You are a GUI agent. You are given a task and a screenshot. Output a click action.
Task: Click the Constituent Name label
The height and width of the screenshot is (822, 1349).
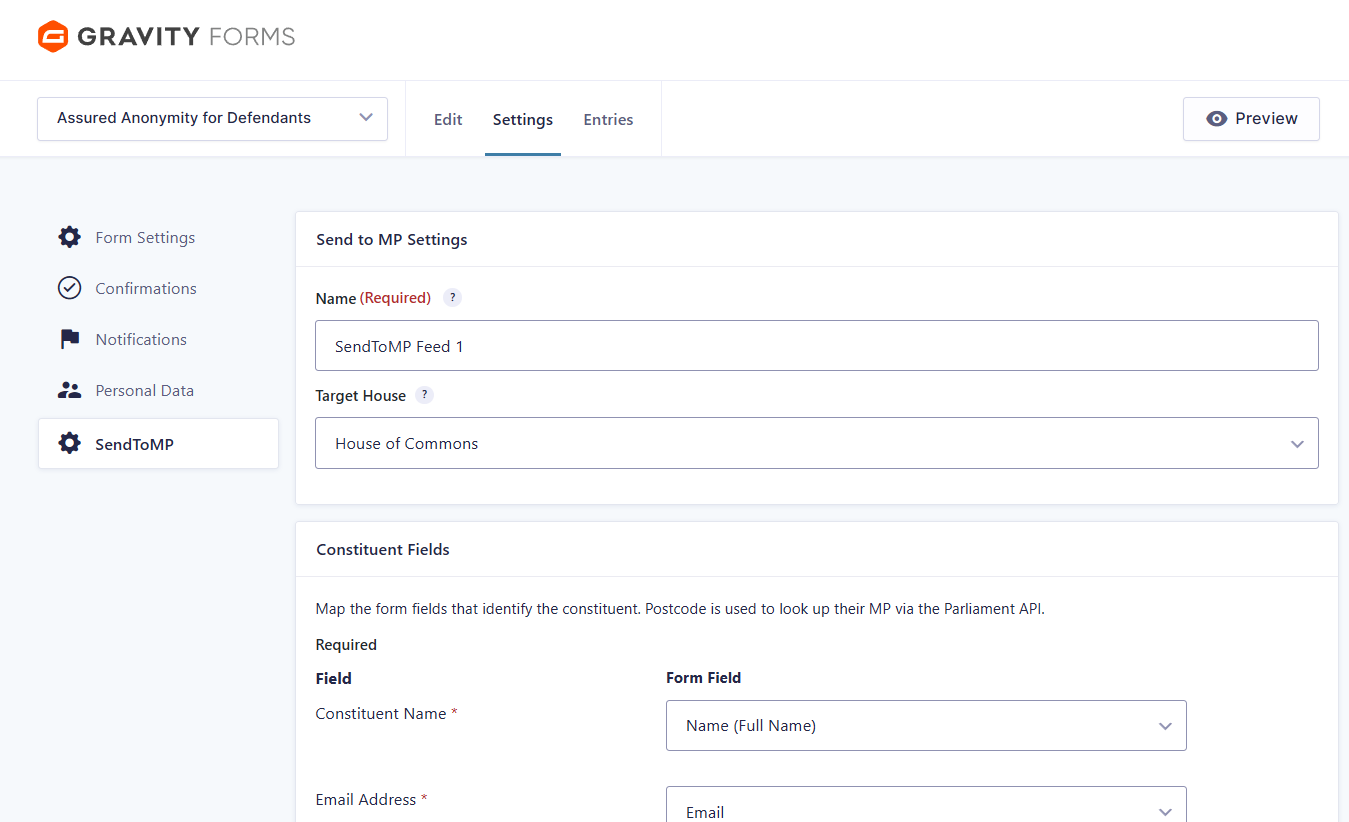point(381,713)
